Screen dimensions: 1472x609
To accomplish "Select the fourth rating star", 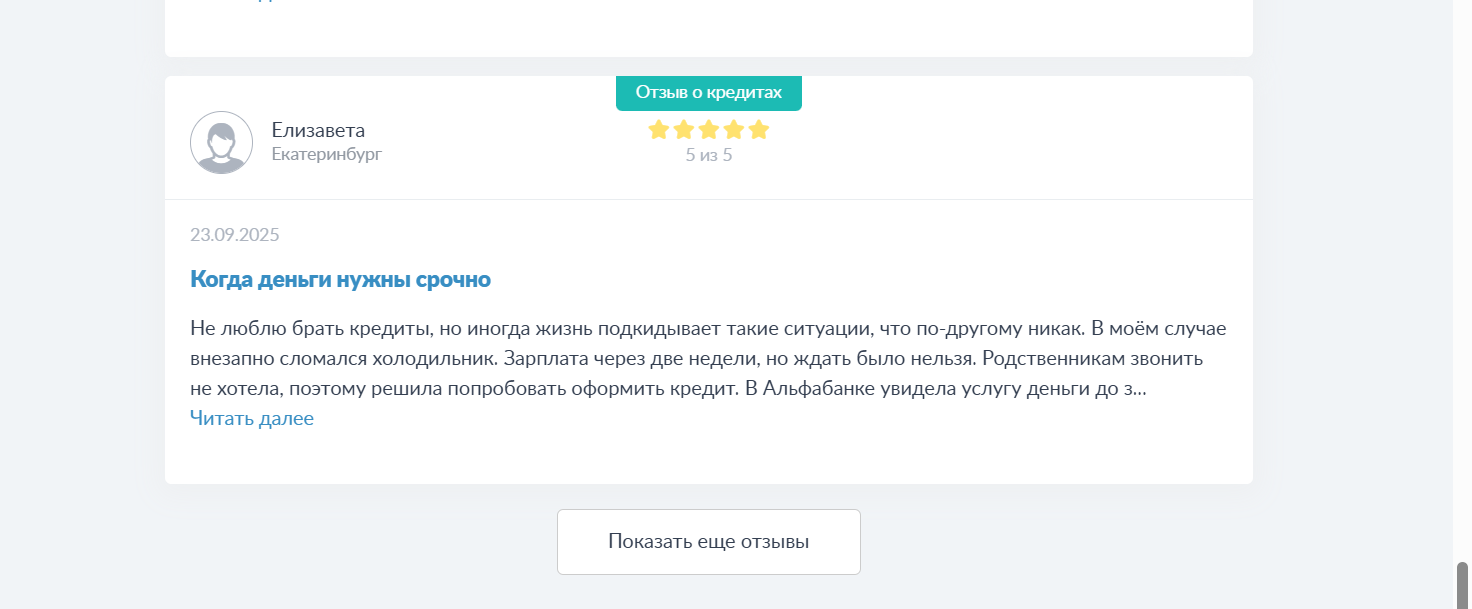I will click(734, 130).
